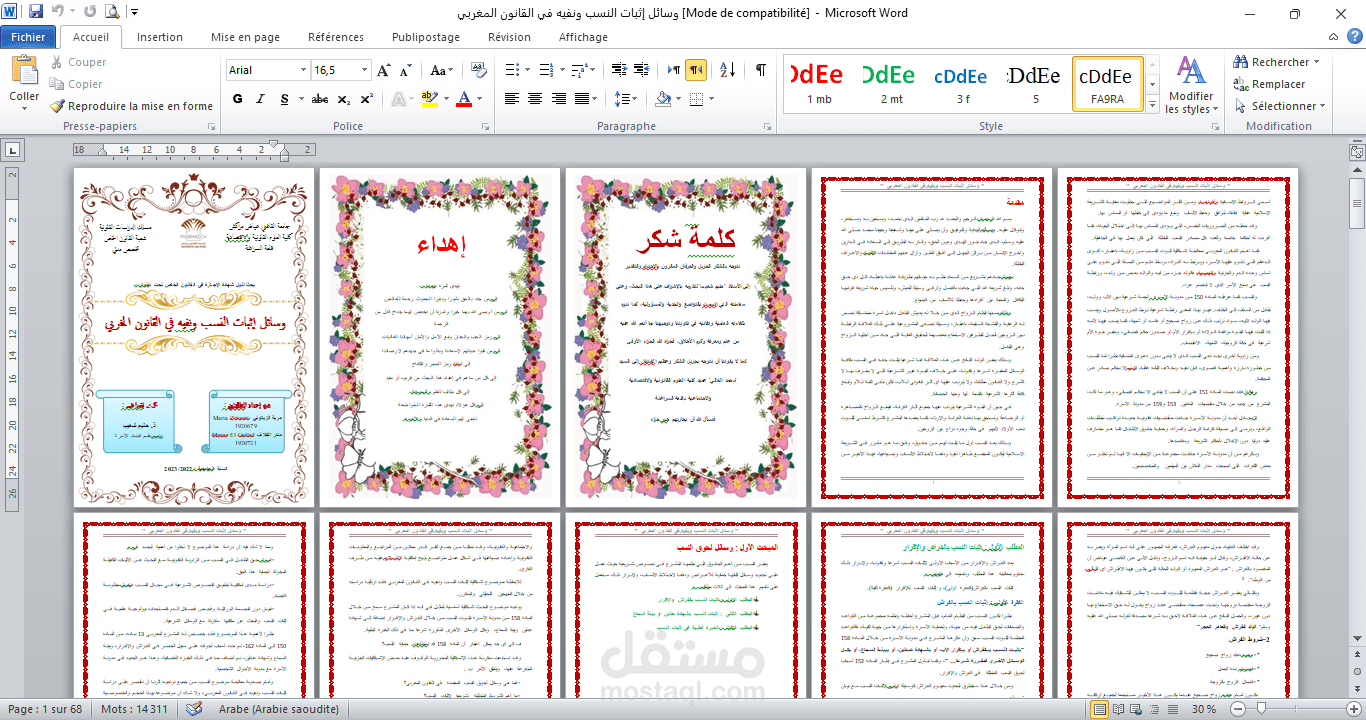Open the Sélectionner dropdown
Image resolution: width=1366 pixels, height=720 pixels.
click(x=1279, y=106)
